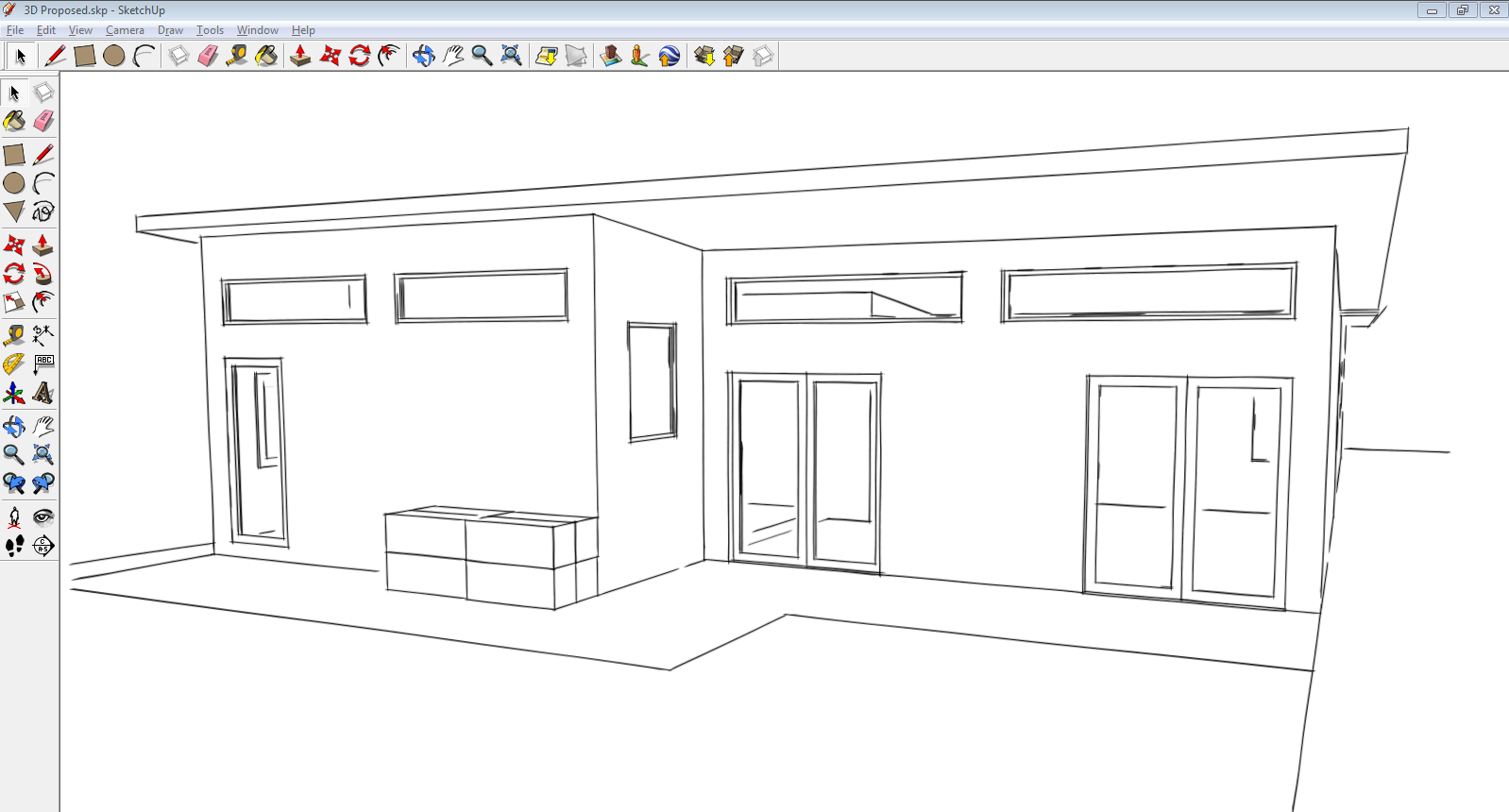The image size is (1509, 812).
Task: Select the Scale tool
Action: [14, 302]
